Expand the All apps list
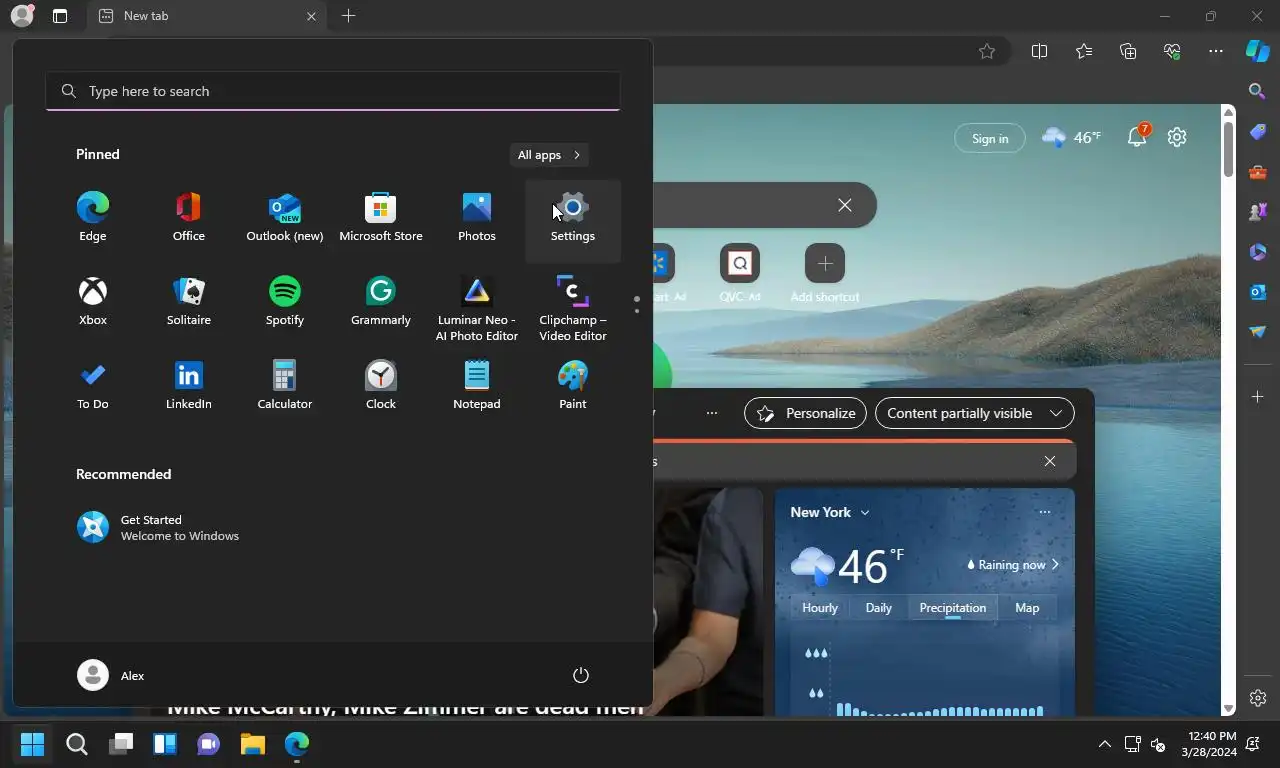The image size is (1280, 768). point(549,155)
